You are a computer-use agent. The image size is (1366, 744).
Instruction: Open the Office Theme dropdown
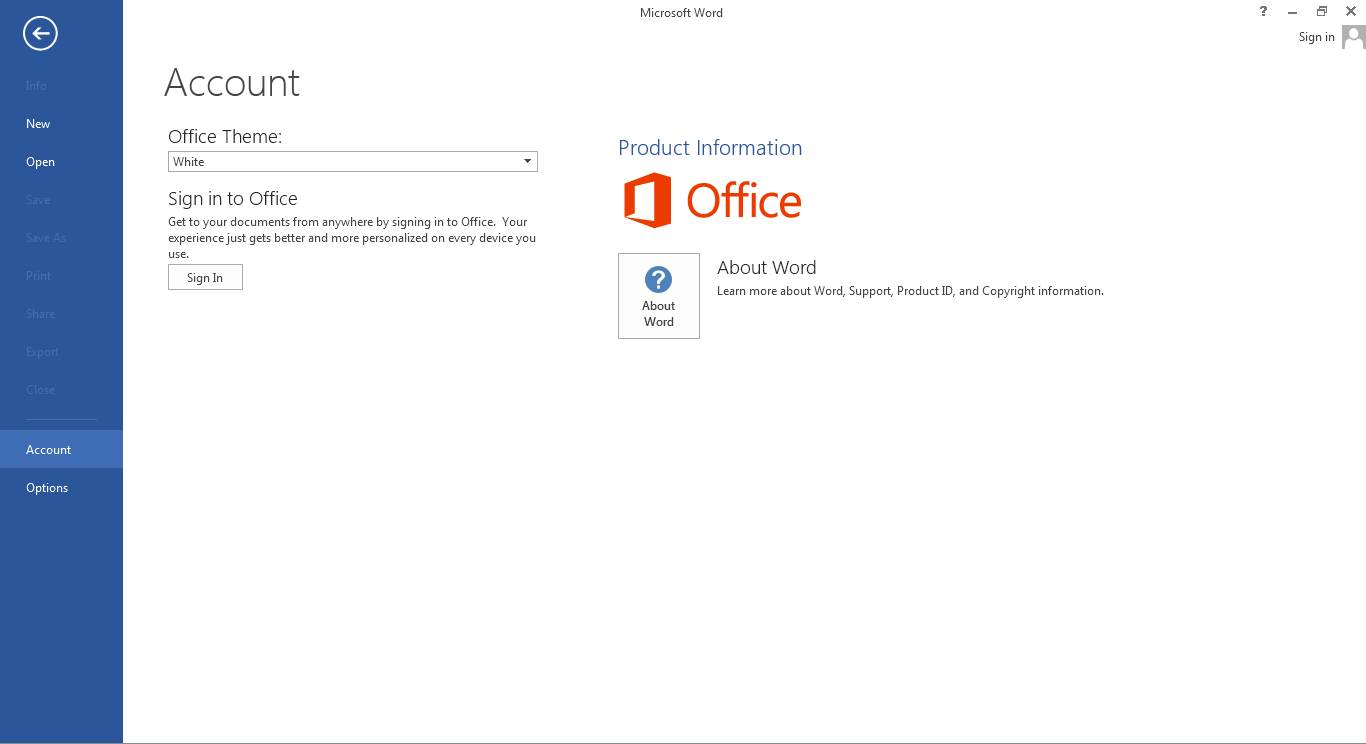pyautogui.click(x=352, y=162)
